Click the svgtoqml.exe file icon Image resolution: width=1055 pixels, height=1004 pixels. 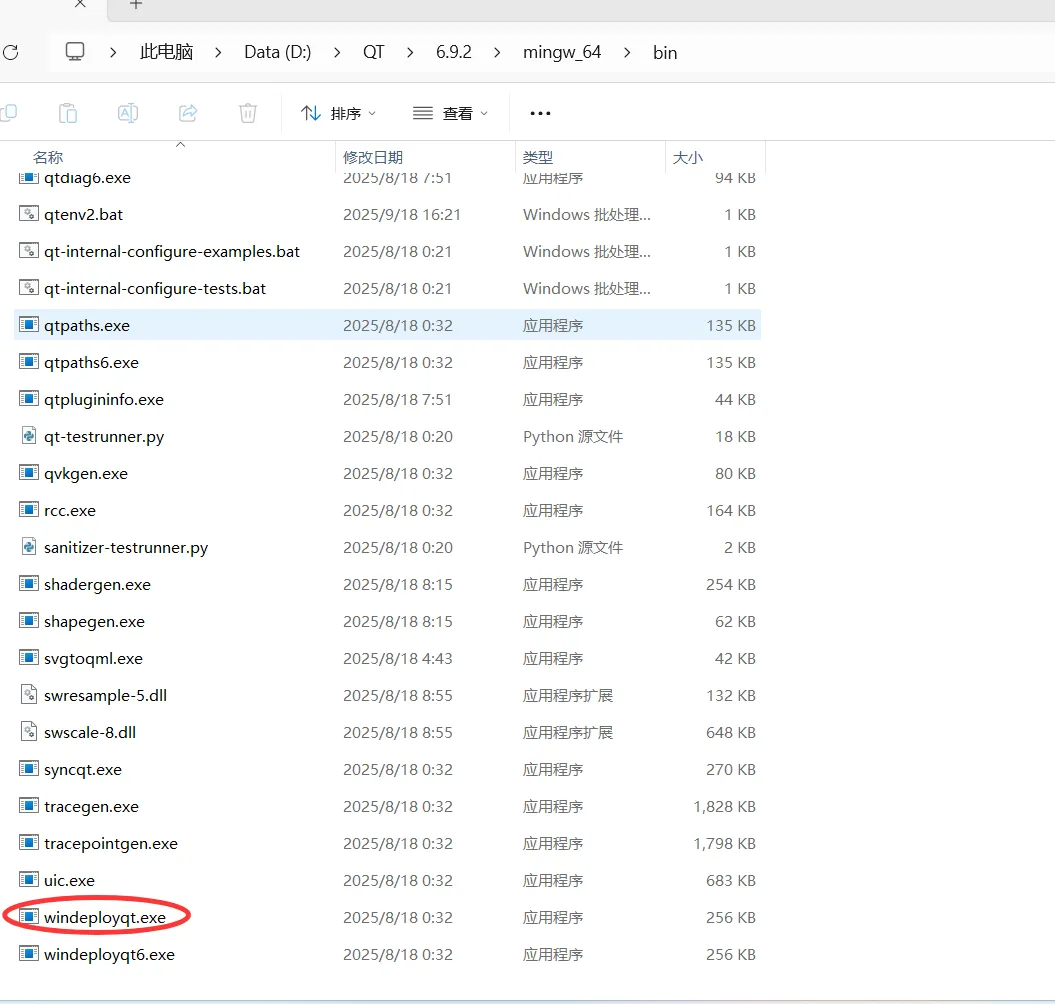[x=28, y=658]
